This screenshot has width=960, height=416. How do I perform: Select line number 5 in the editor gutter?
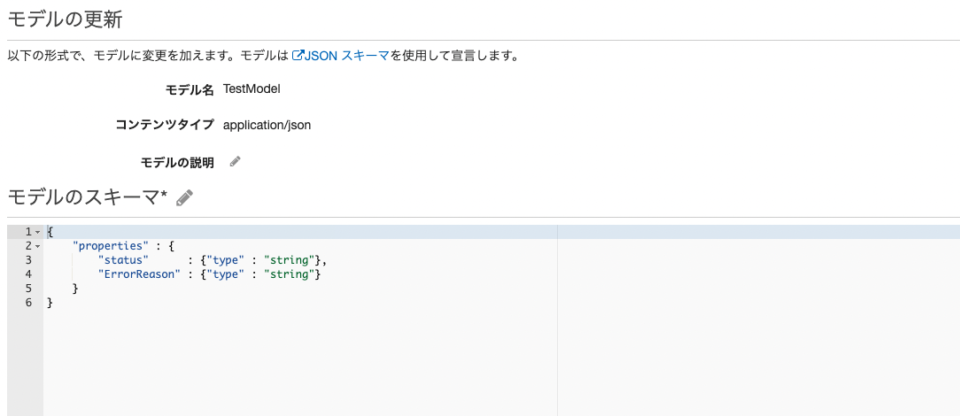(28, 288)
